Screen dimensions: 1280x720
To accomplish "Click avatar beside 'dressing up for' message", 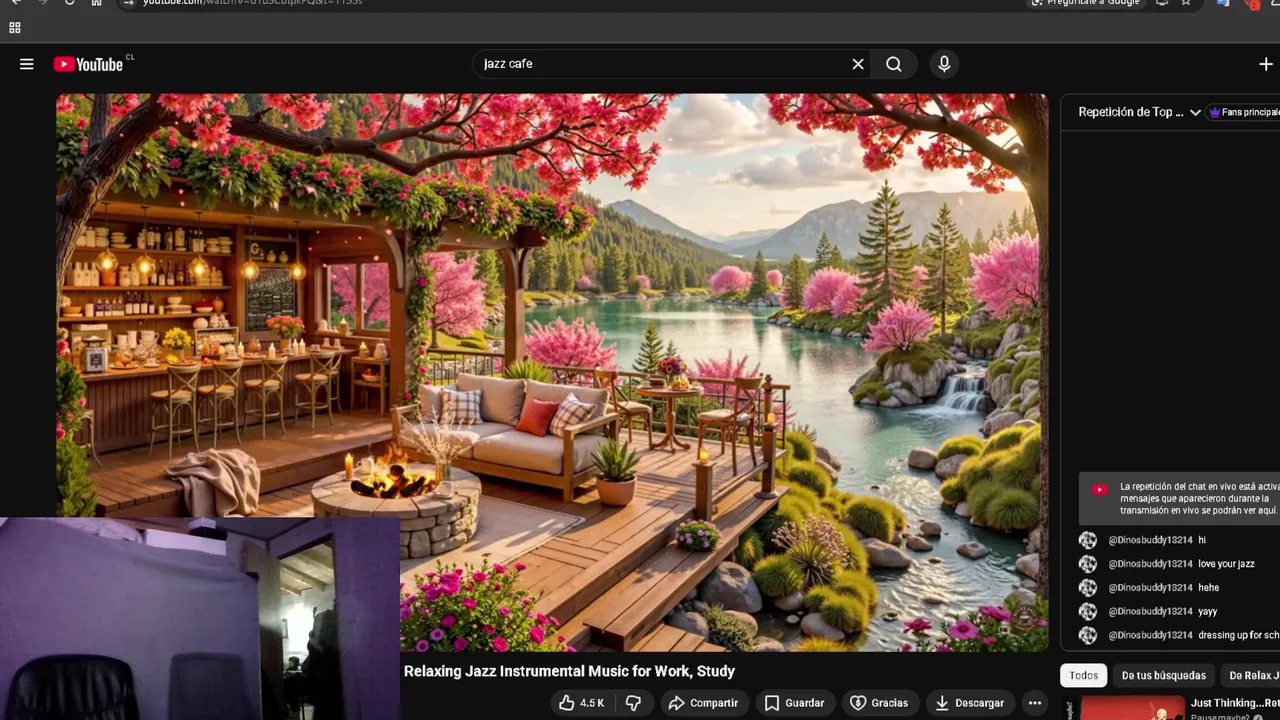I will (x=1088, y=635).
